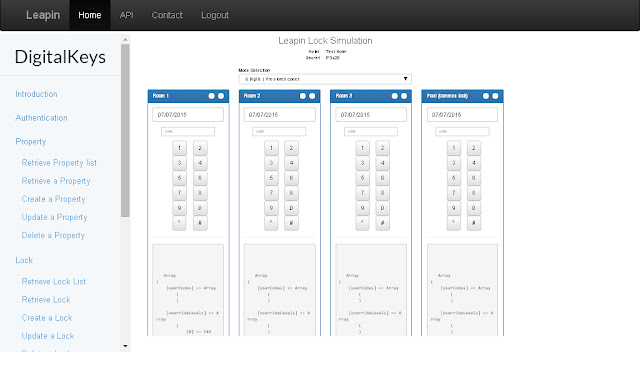Tap keypad 4 on Pool lock
This screenshot has height=375, width=640.
[x=474, y=163]
